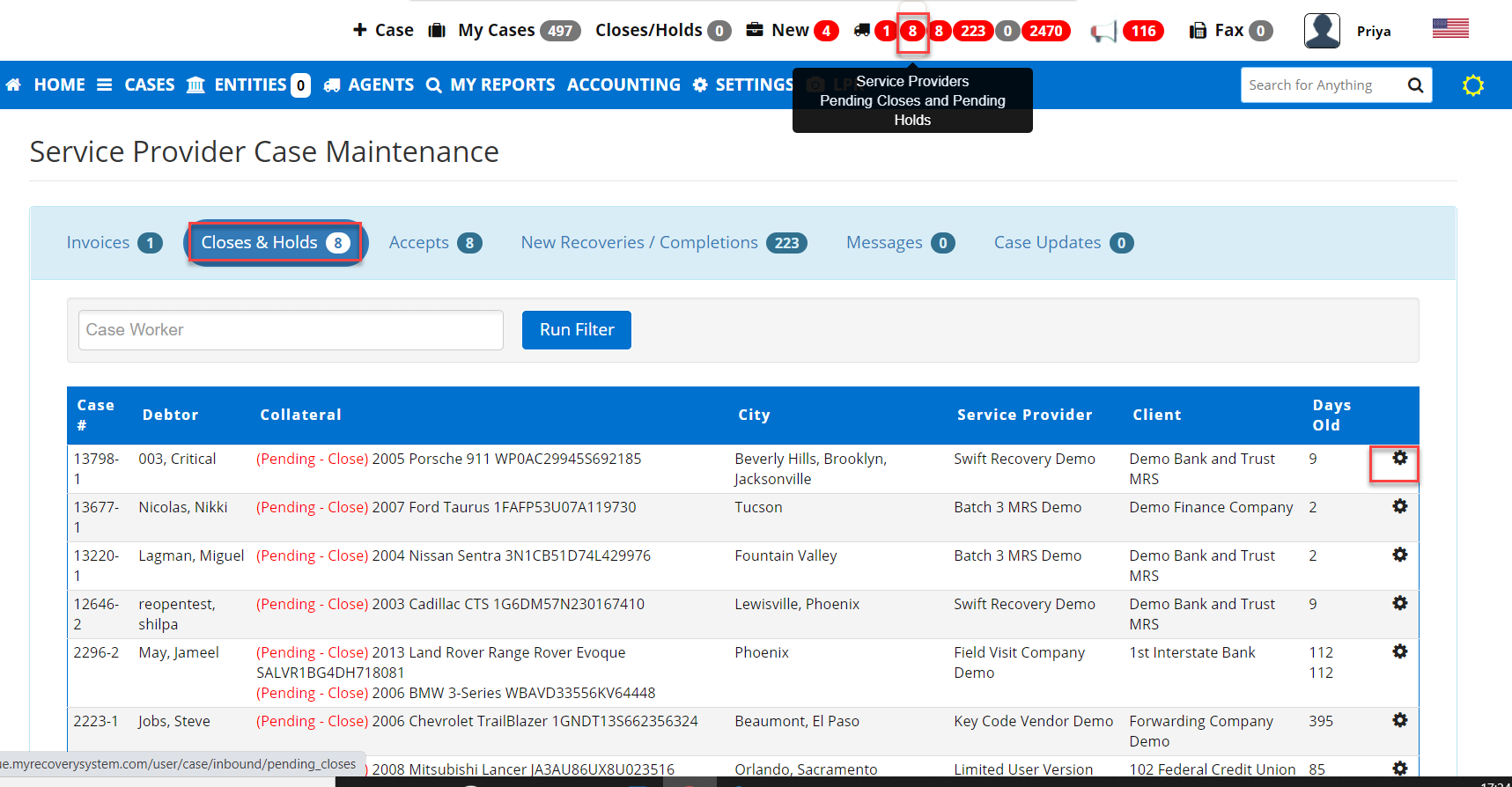Click the Client column header
The image size is (1512, 787).
[1157, 416]
